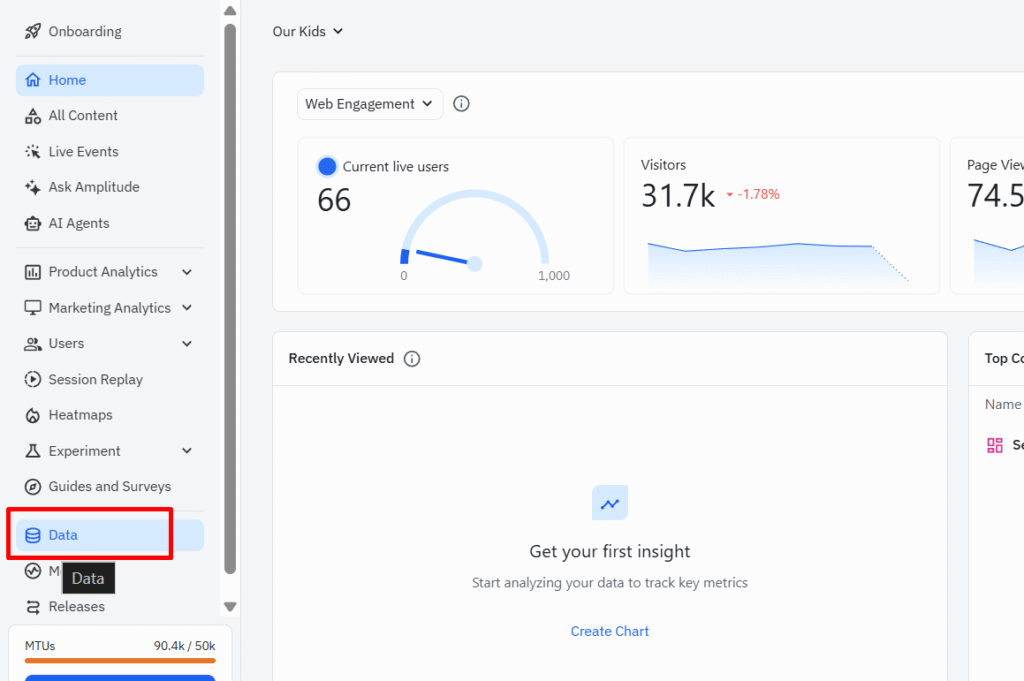This screenshot has height=681, width=1024.
Task: Expand the Users submenu chevron
Action: 187,344
